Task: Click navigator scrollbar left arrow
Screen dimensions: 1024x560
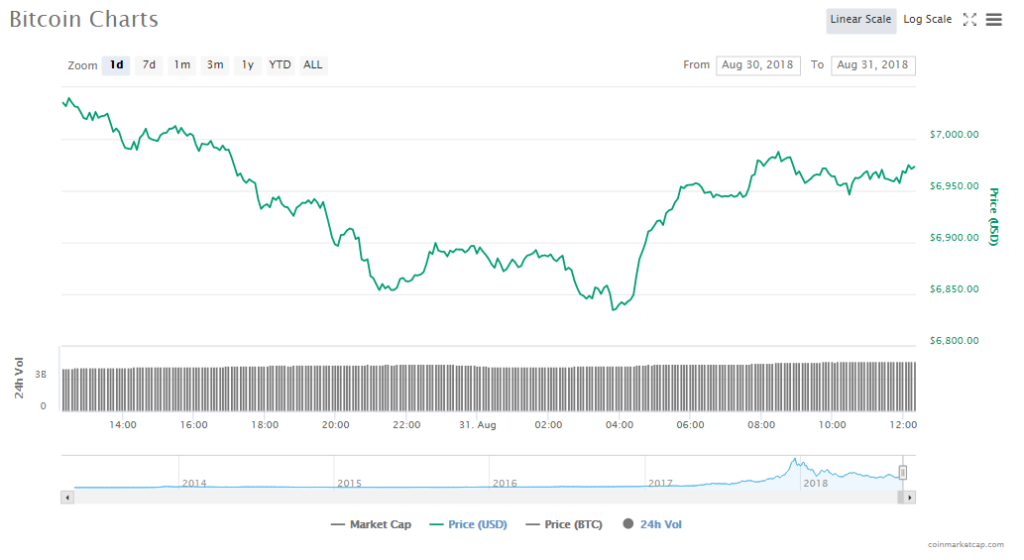Action: pos(68,497)
